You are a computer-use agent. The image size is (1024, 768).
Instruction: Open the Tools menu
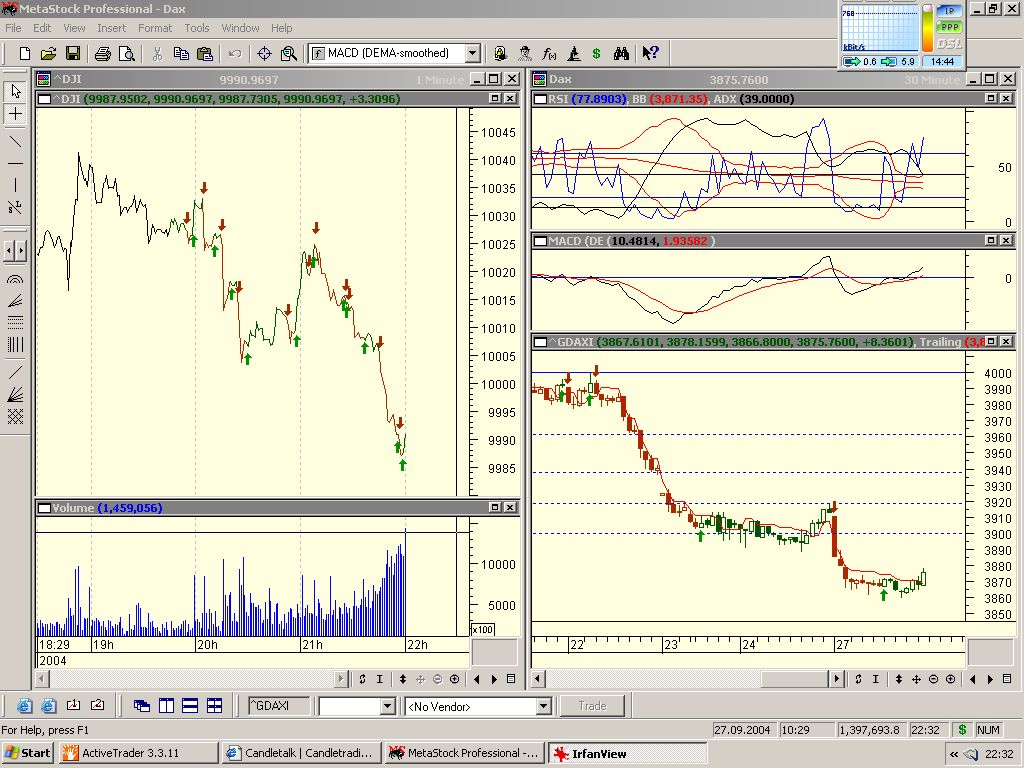click(197, 28)
